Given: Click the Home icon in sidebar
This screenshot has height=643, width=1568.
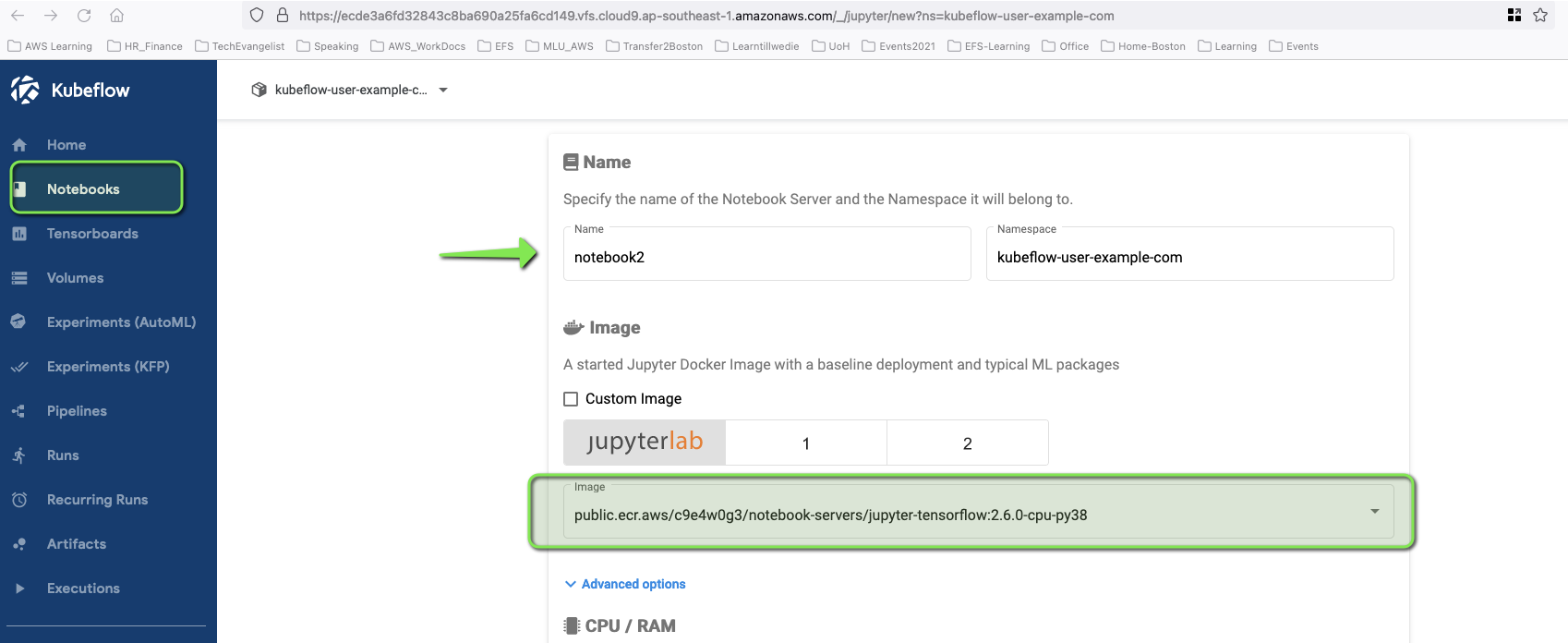Looking at the screenshot, I should [x=19, y=145].
